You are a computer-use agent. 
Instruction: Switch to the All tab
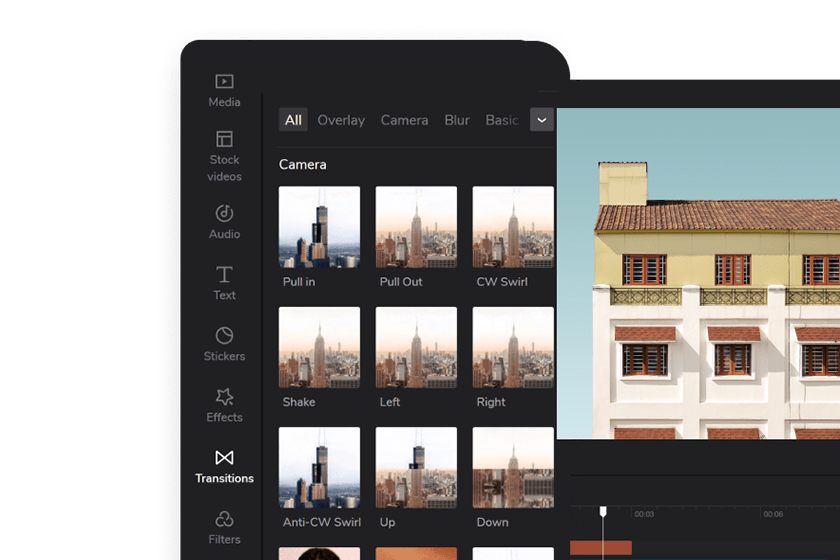pyautogui.click(x=293, y=120)
